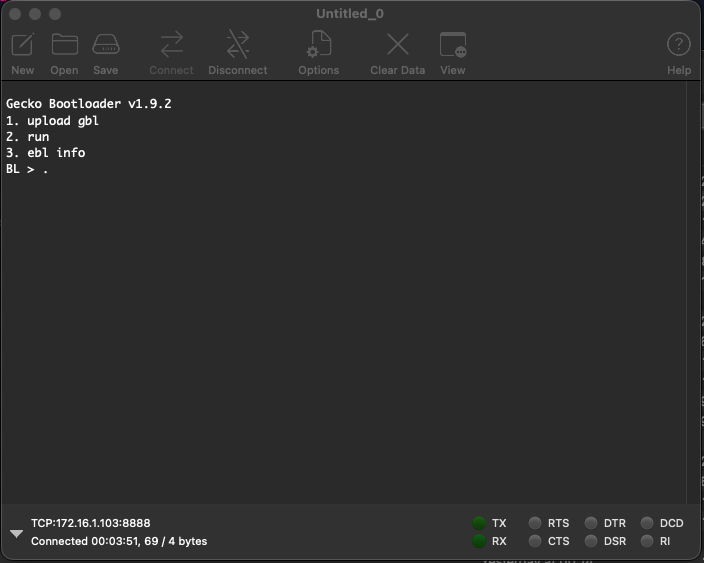Disconnect the current TCP session
This screenshot has width=704, height=563.
tap(238, 44)
